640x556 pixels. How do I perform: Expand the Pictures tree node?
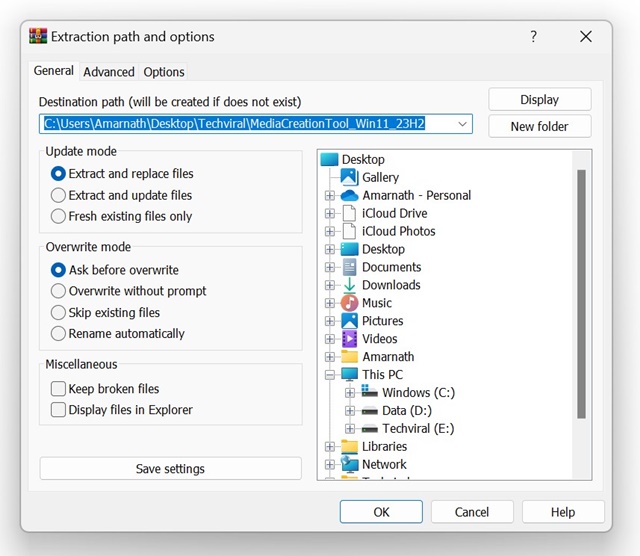coord(330,321)
